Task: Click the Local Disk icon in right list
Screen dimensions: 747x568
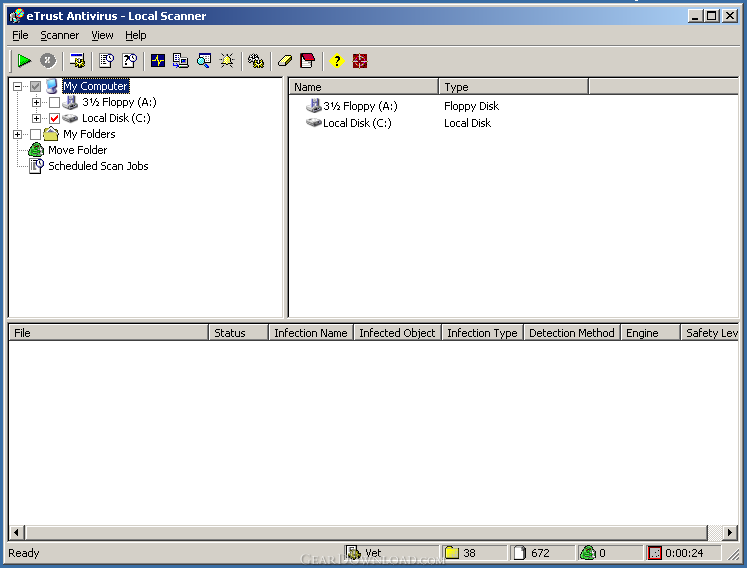Action: tap(313, 123)
